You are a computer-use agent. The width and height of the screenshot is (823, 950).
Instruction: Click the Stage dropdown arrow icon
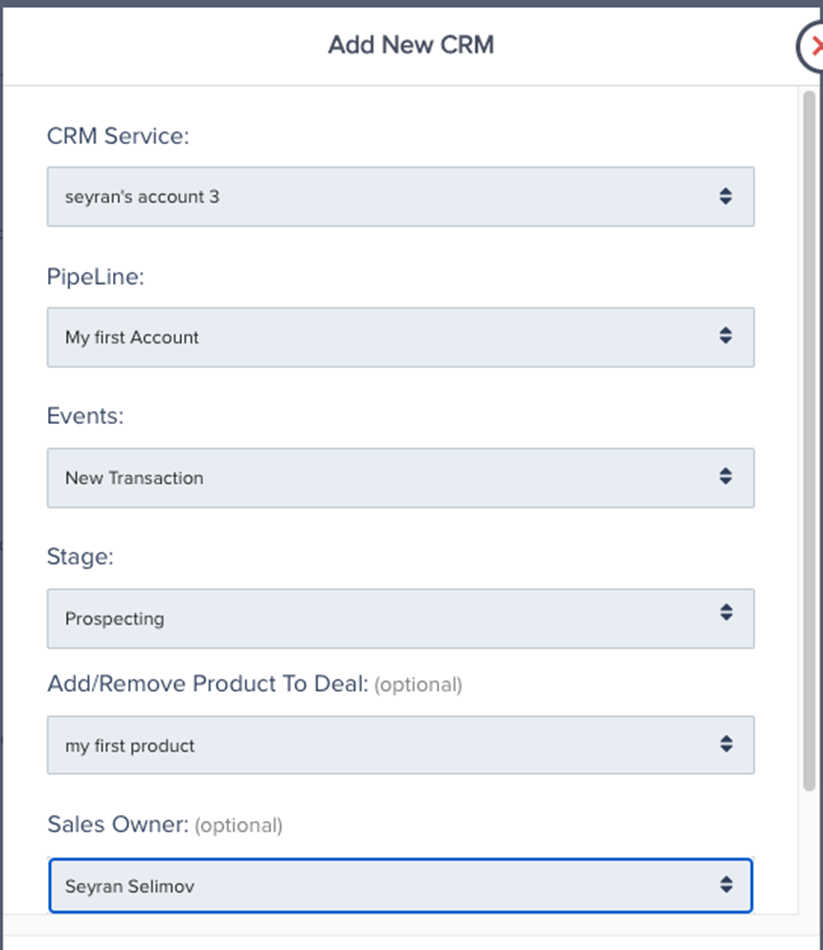point(726,613)
